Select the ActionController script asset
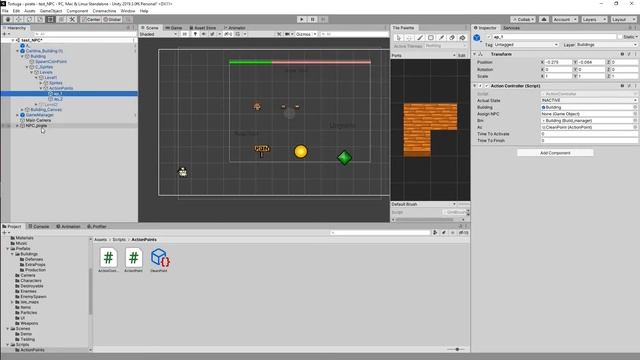 [108, 260]
